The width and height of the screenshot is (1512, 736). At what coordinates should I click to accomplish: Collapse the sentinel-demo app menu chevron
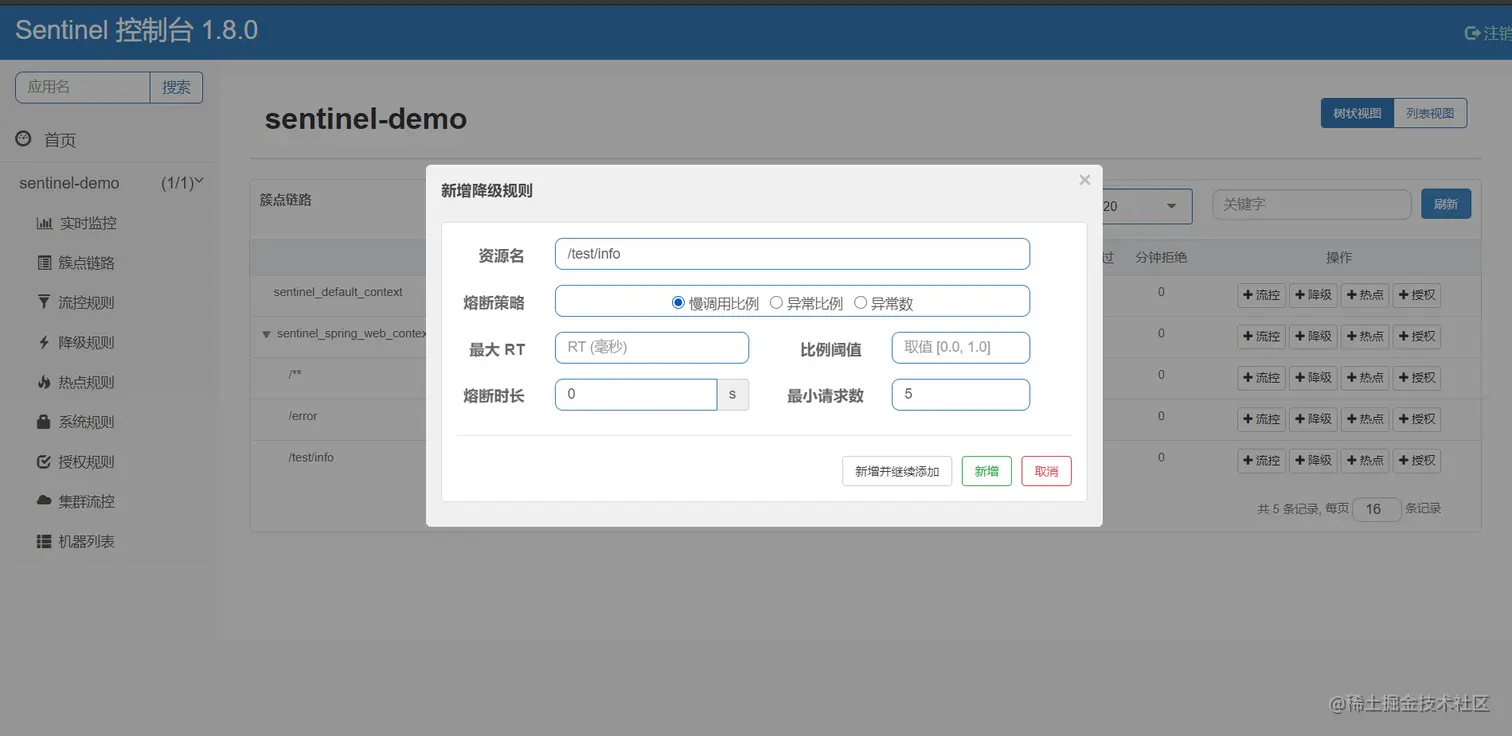pos(198,181)
